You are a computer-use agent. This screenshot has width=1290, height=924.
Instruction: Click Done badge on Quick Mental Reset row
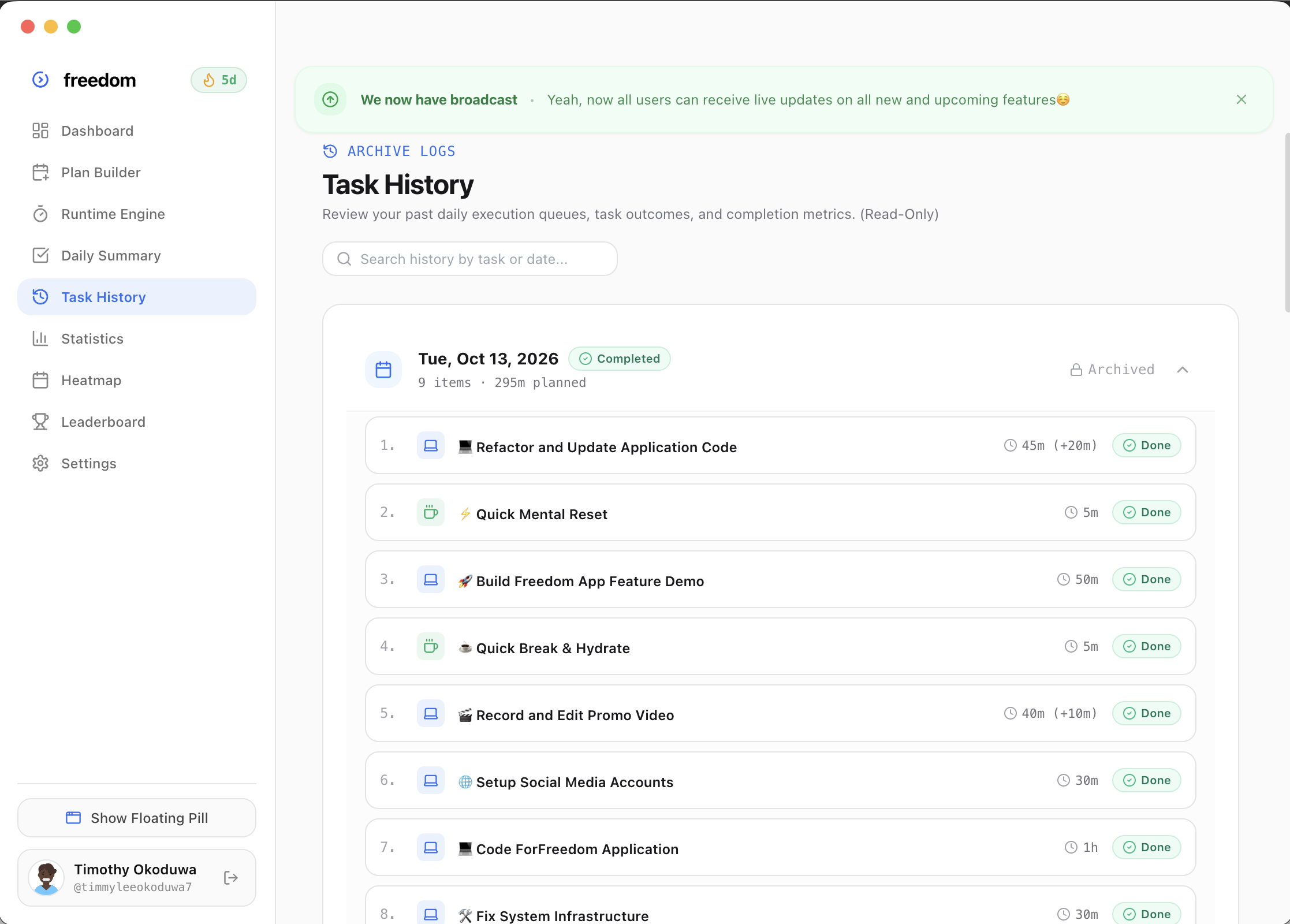click(x=1147, y=512)
